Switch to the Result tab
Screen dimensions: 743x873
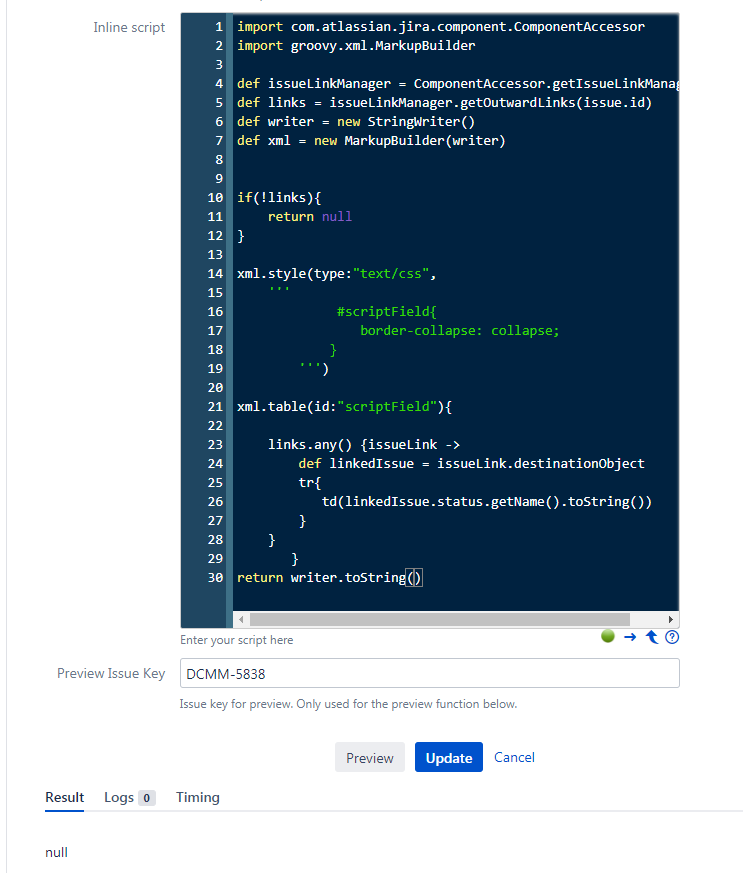pos(65,797)
